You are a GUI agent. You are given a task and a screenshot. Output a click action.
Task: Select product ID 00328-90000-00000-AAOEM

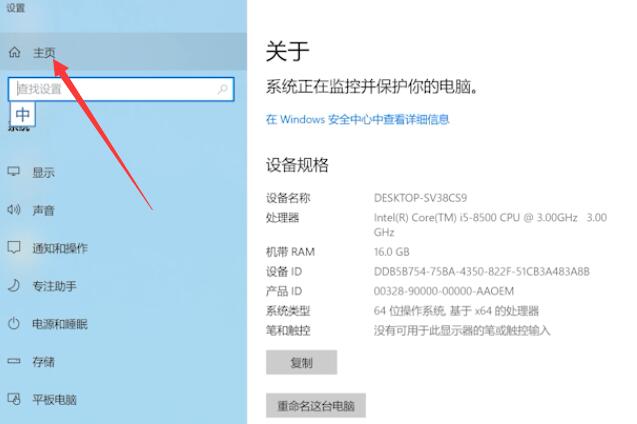444,291
